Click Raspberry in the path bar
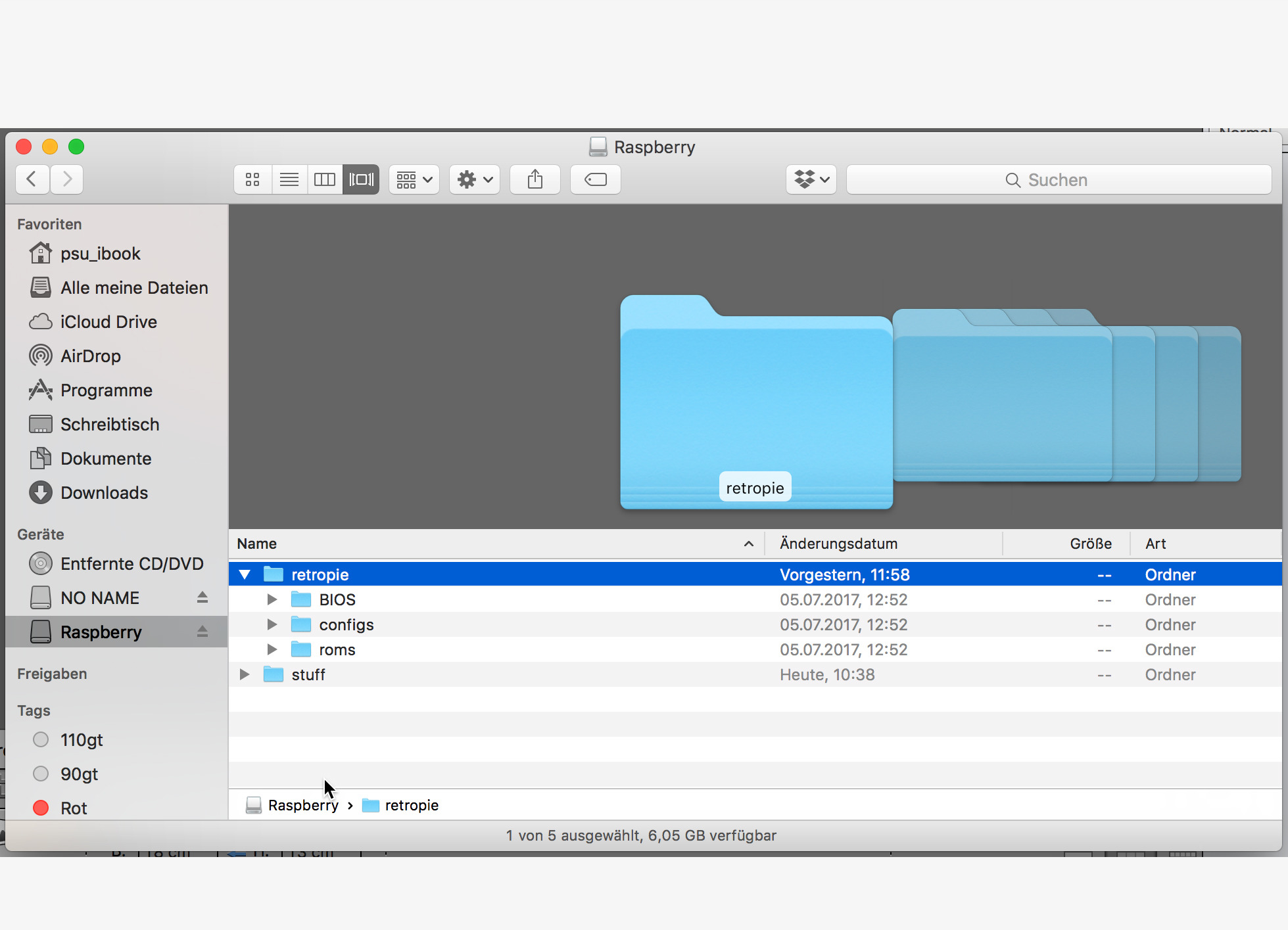Screen dimensions: 1288x930 pos(302,805)
